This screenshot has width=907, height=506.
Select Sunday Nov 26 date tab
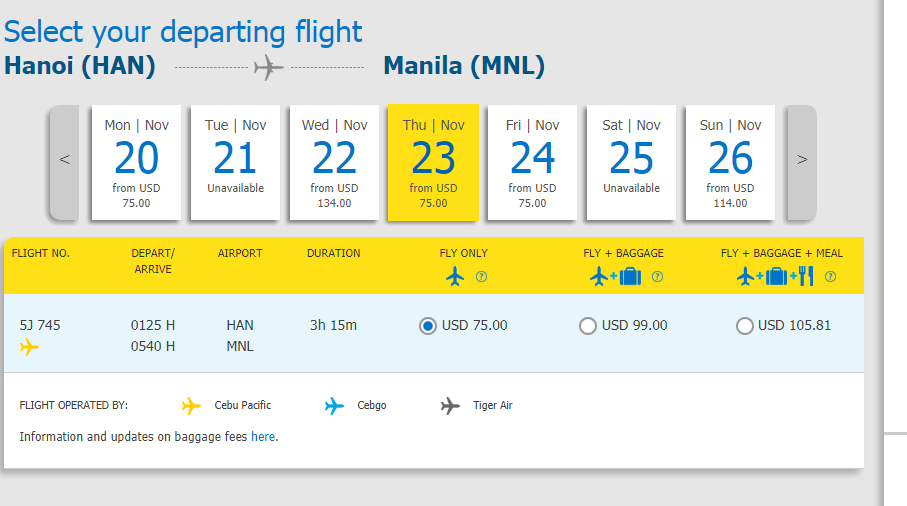730,161
